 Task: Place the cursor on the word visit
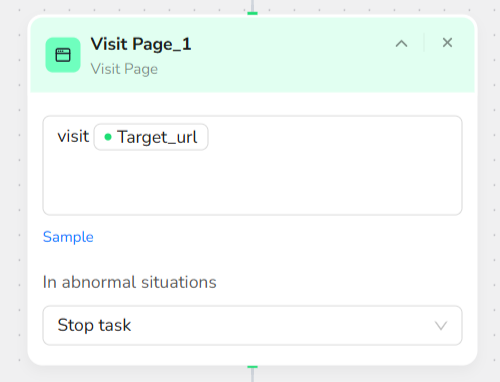[73, 137]
